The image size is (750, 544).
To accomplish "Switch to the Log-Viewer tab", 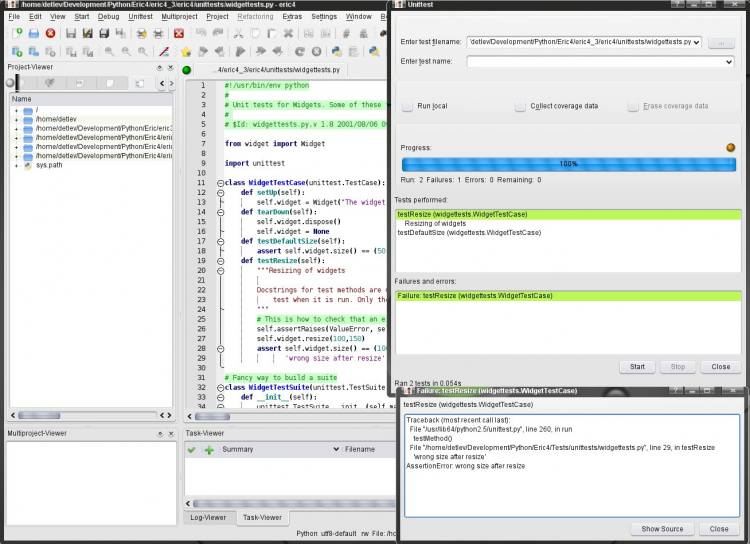I will click(x=209, y=517).
